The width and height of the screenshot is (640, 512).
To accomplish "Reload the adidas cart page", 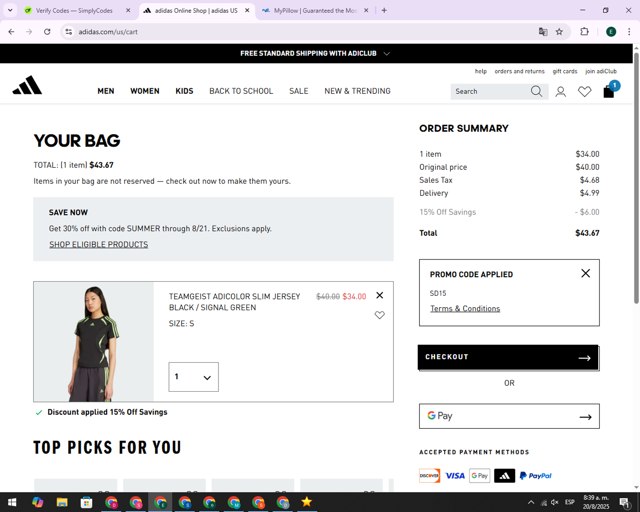I will (x=47, y=32).
